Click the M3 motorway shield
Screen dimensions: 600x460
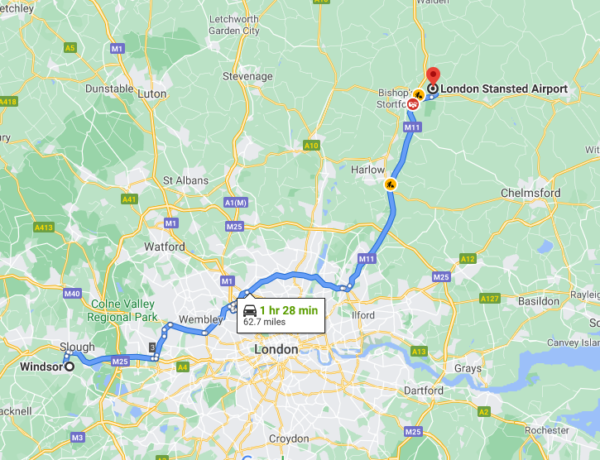(77, 437)
